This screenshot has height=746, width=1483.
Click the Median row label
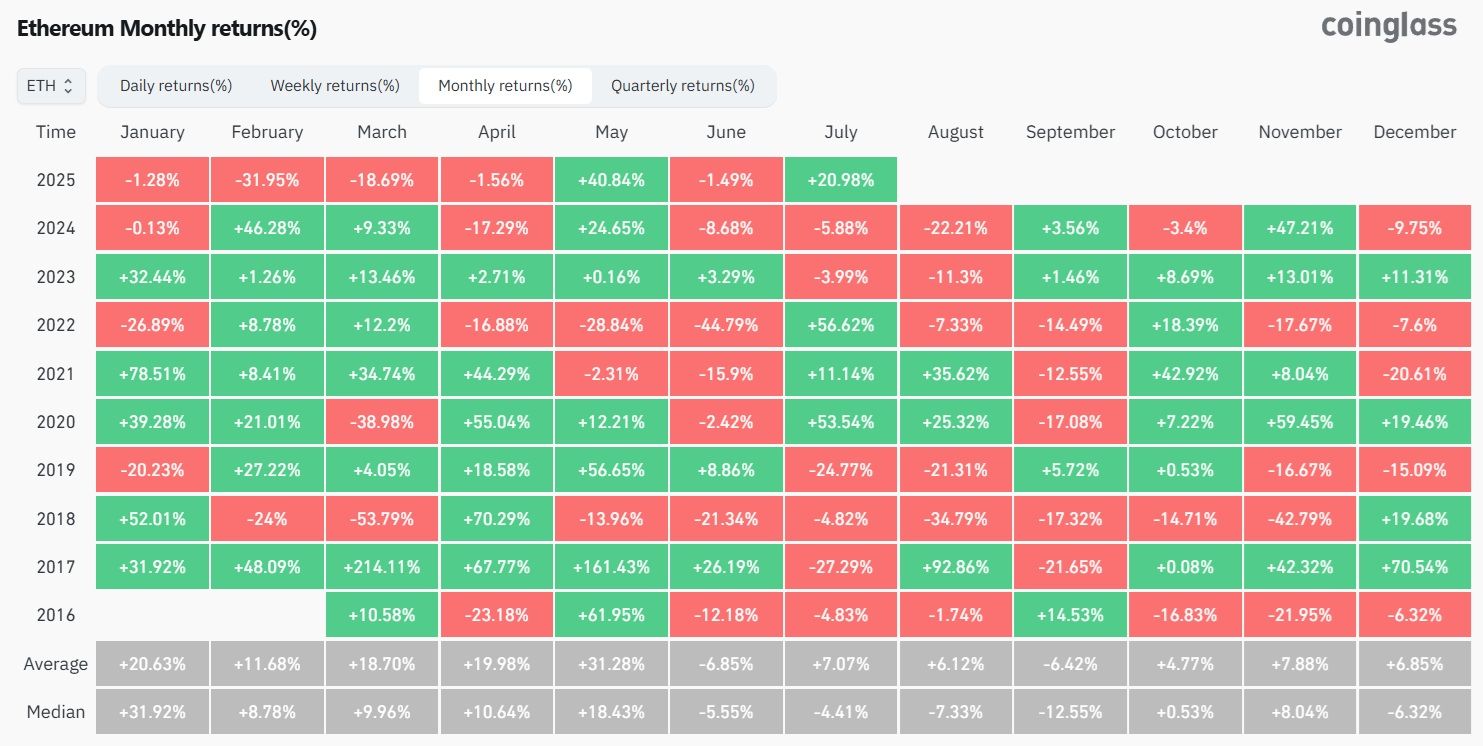55,712
